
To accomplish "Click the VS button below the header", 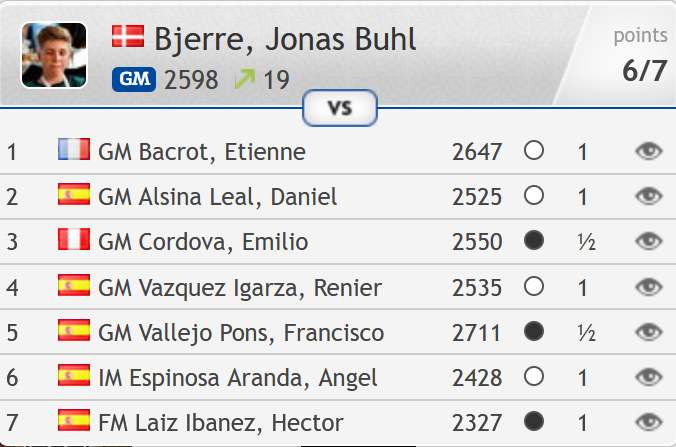I will pyautogui.click(x=339, y=108).
